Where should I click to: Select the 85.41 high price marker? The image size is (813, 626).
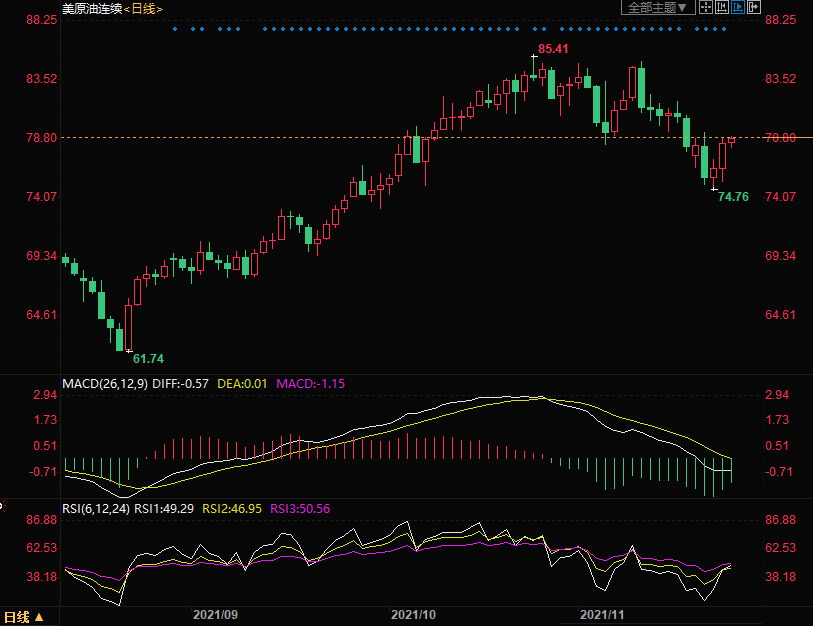pyautogui.click(x=553, y=49)
